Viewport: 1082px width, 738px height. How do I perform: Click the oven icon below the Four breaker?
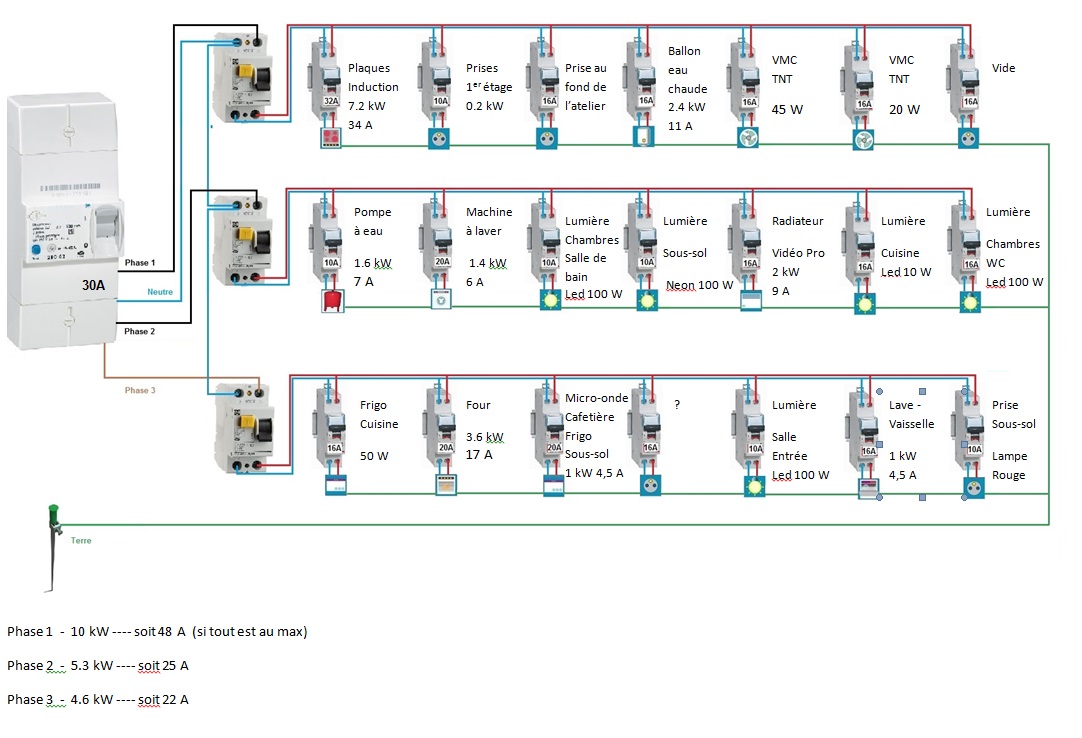click(446, 485)
